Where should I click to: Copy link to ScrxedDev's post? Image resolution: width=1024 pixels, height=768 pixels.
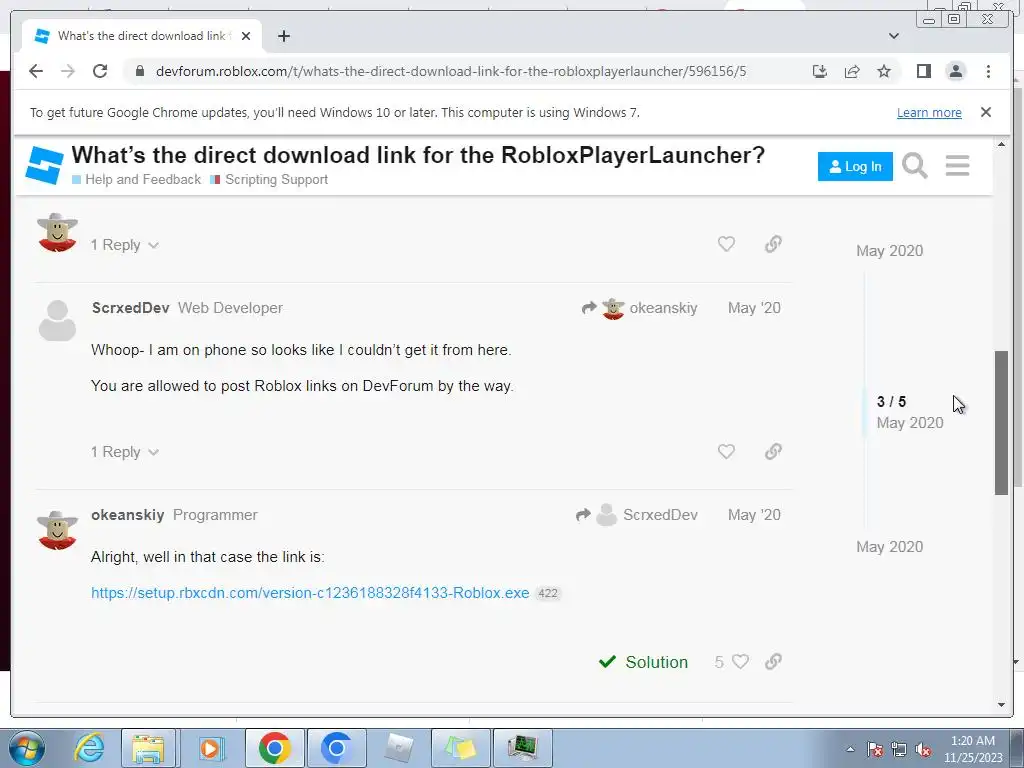(x=773, y=451)
